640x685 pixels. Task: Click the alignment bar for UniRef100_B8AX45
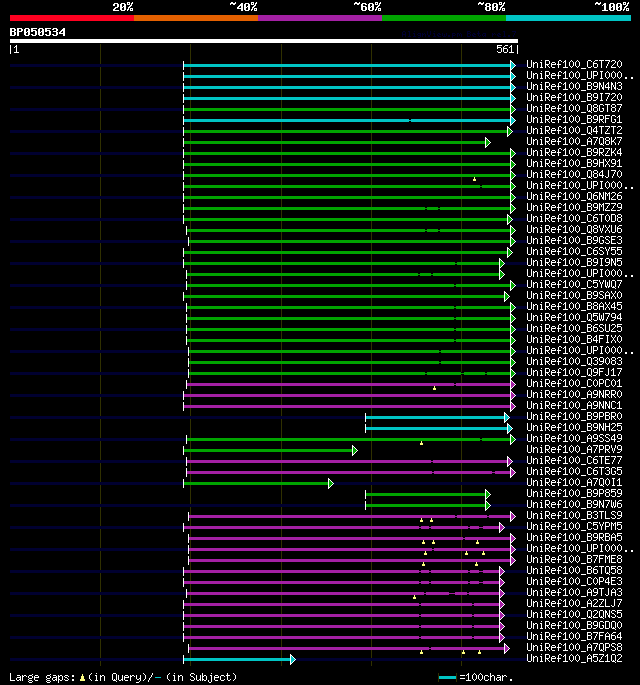(351, 308)
